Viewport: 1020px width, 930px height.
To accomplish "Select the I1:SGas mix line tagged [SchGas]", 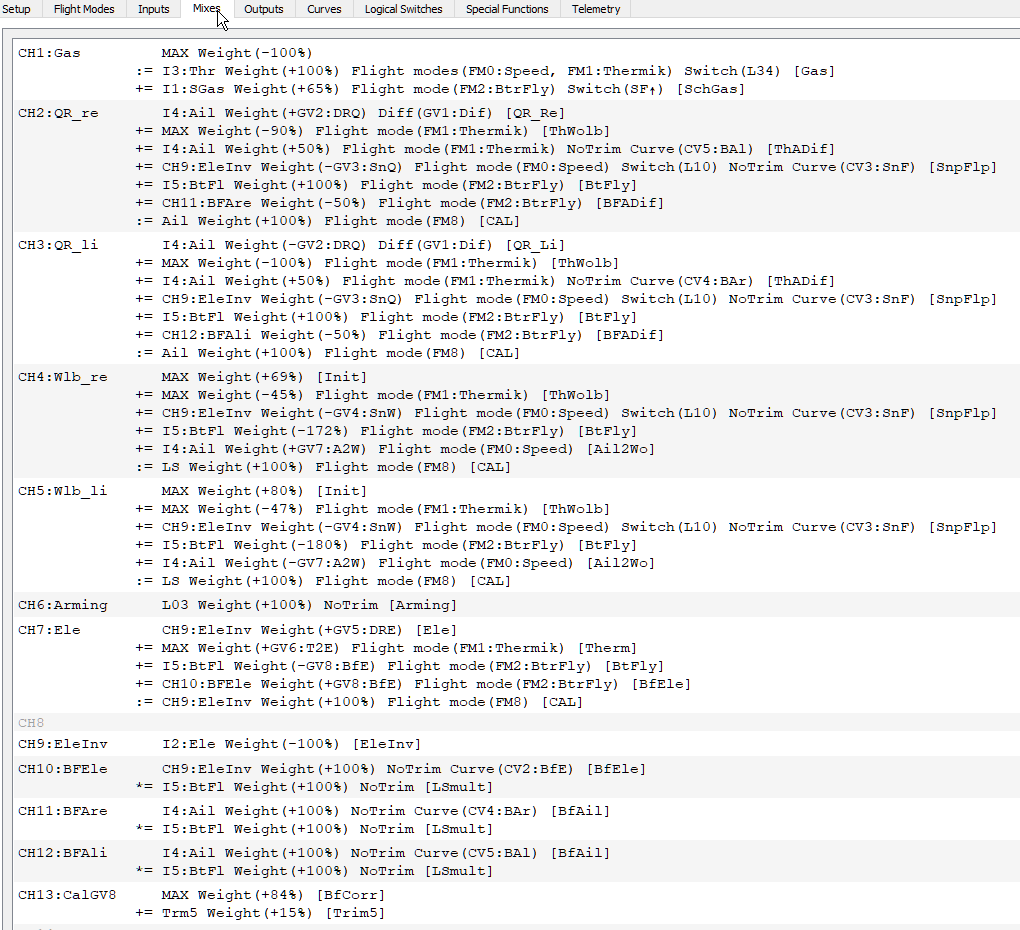I will tap(440, 89).
